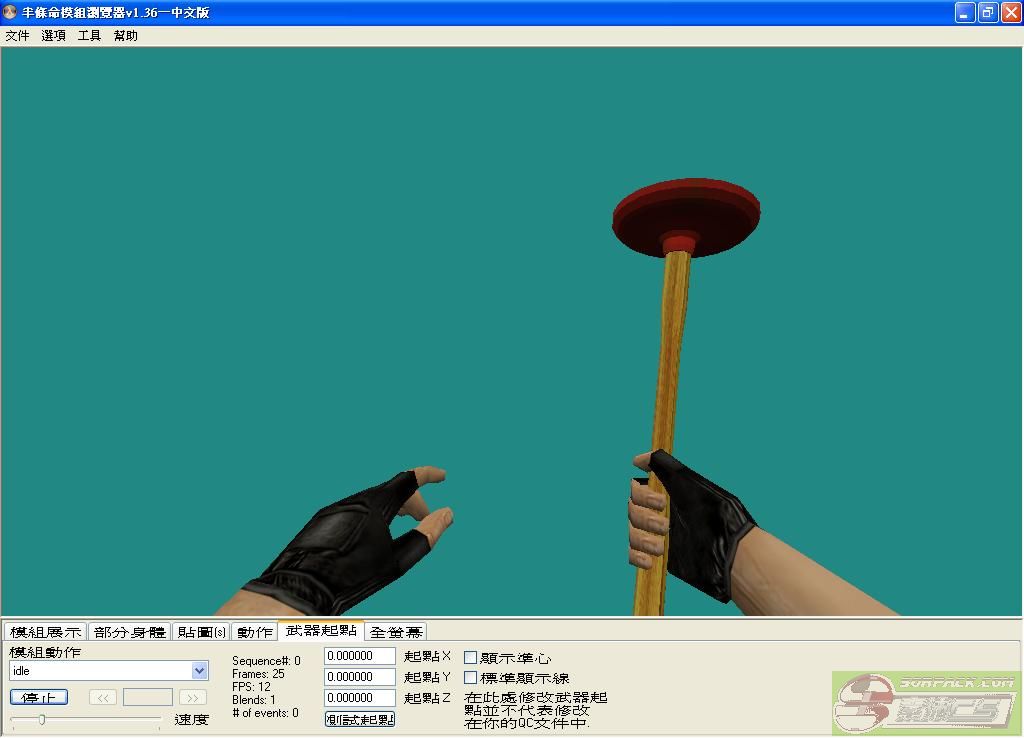Click the 測試起點 test origin button
The image size is (1024, 738).
360,719
